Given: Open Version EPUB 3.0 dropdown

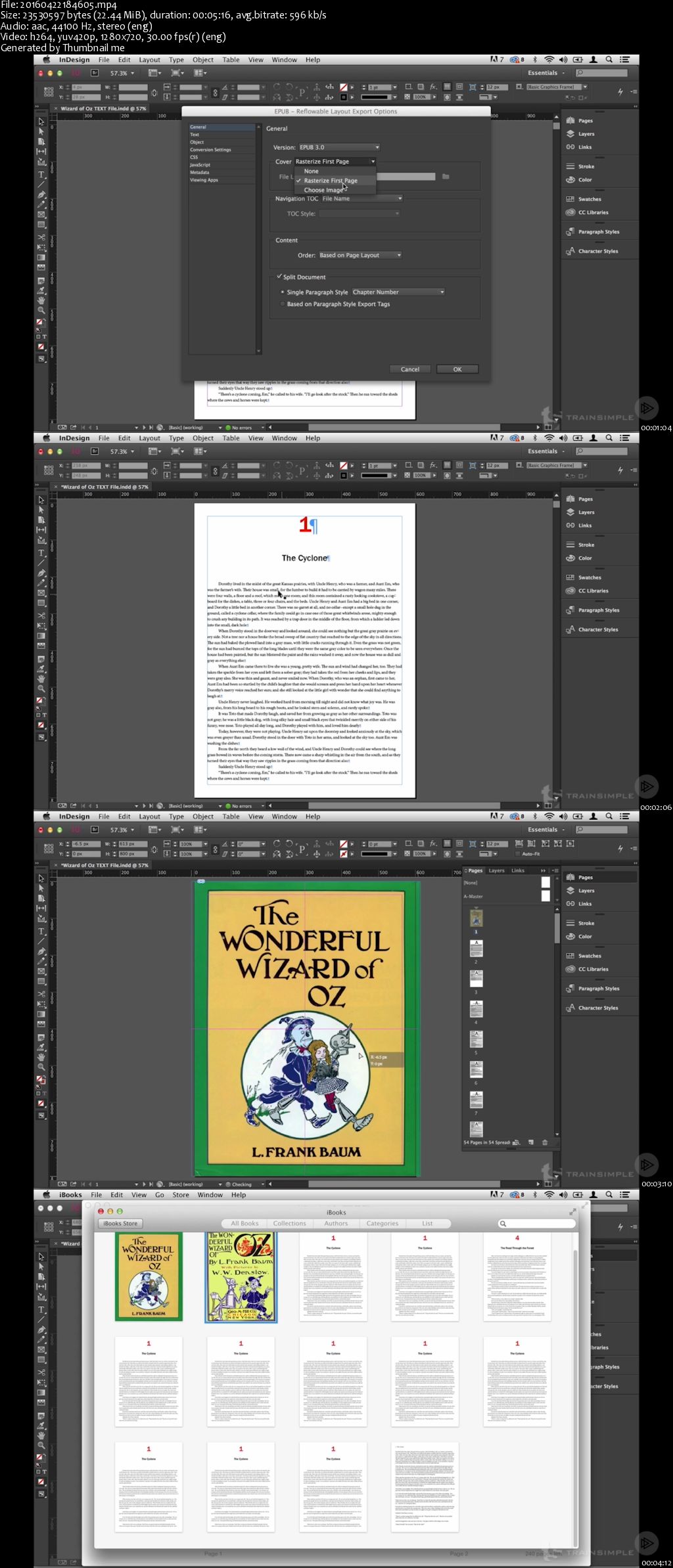Looking at the screenshot, I should [x=339, y=147].
